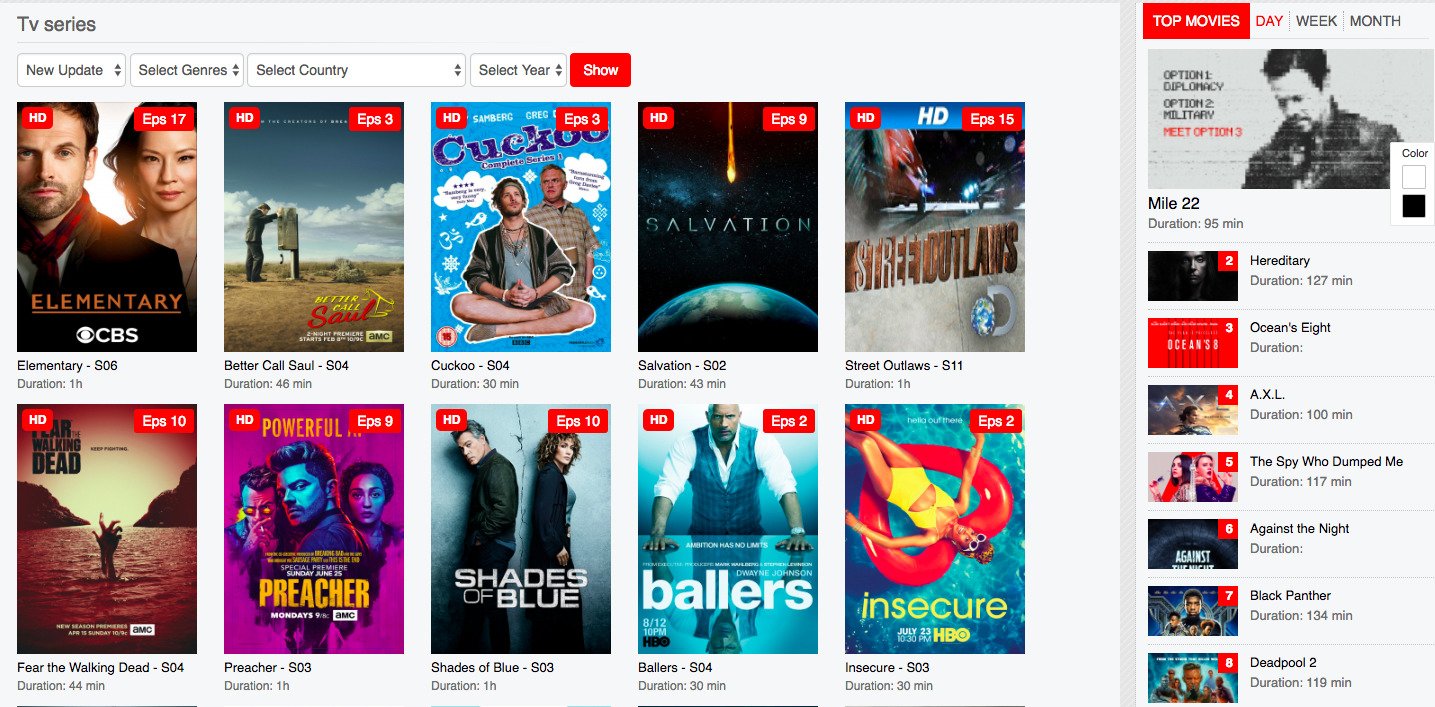Expand the Select Genres dropdown
Image resolution: width=1435 pixels, height=707 pixels.
click(x=187, y=70)
